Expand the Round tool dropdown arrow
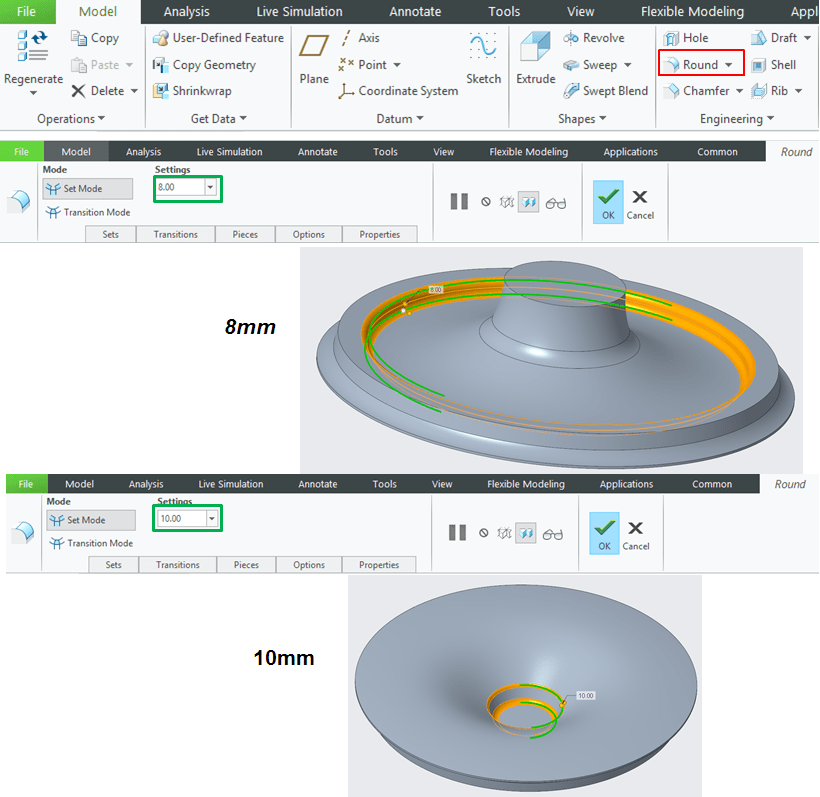Viewport: 820px width, 797px height. pyautogui.click(x=729, y=65)
